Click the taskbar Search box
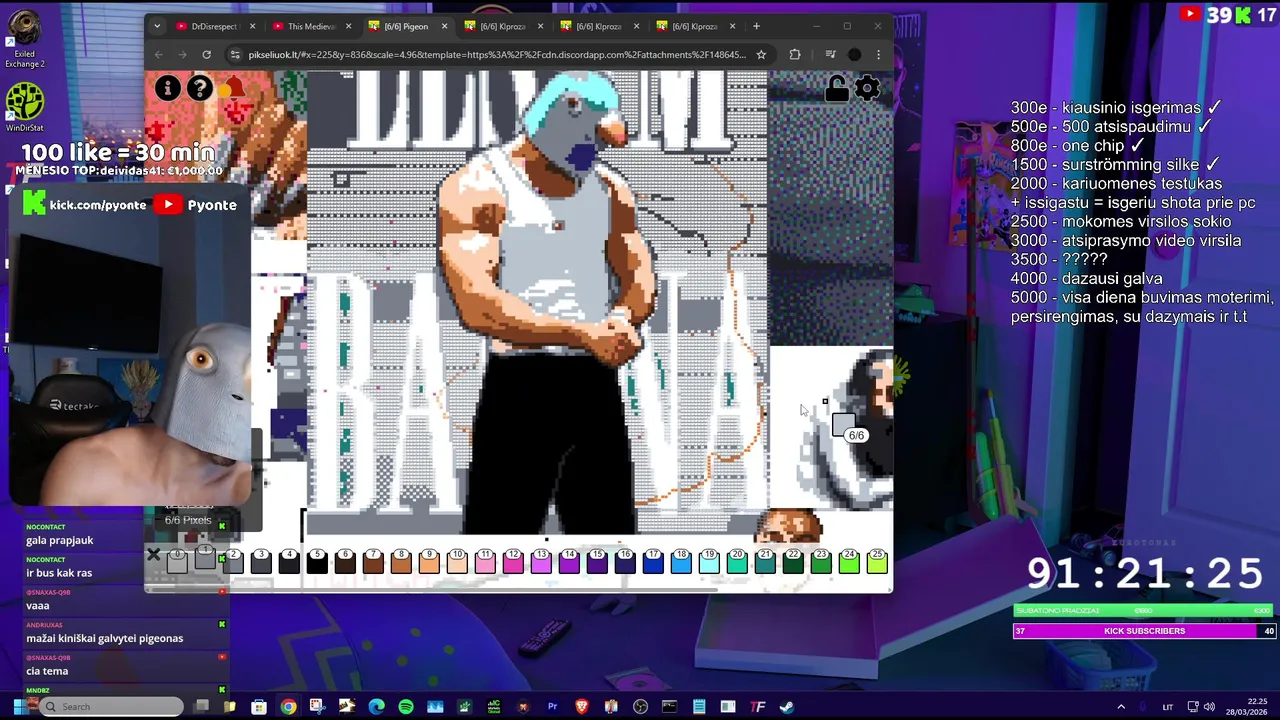The height and width of the screenshot is (720, 1280). 110,707
